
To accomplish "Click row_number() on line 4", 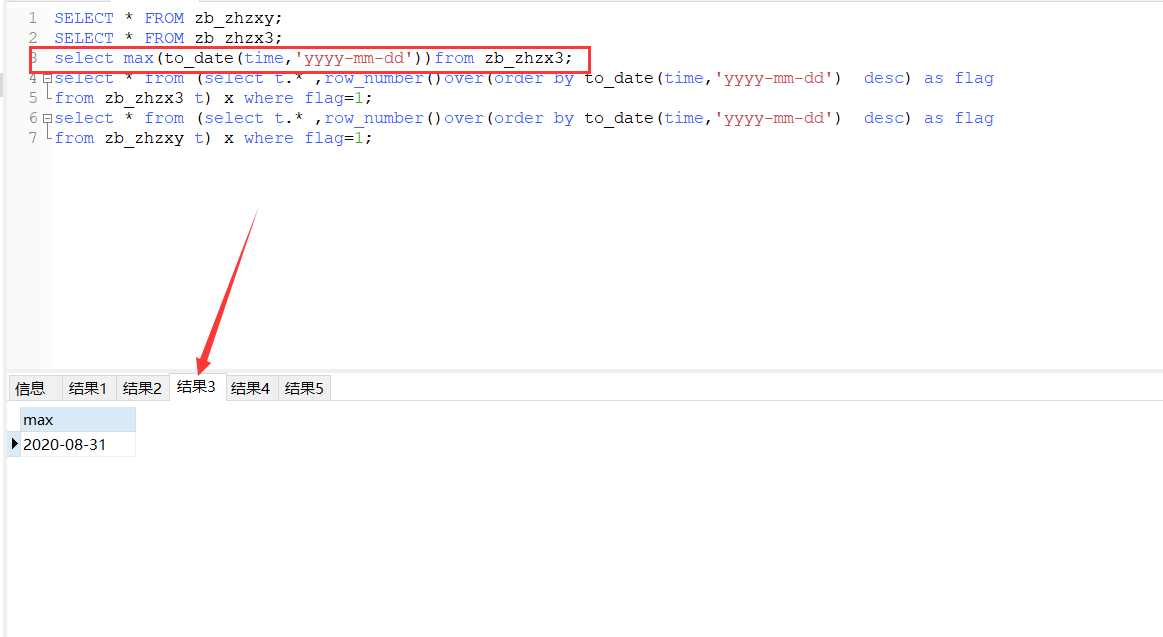I will (x=383, y=78).
